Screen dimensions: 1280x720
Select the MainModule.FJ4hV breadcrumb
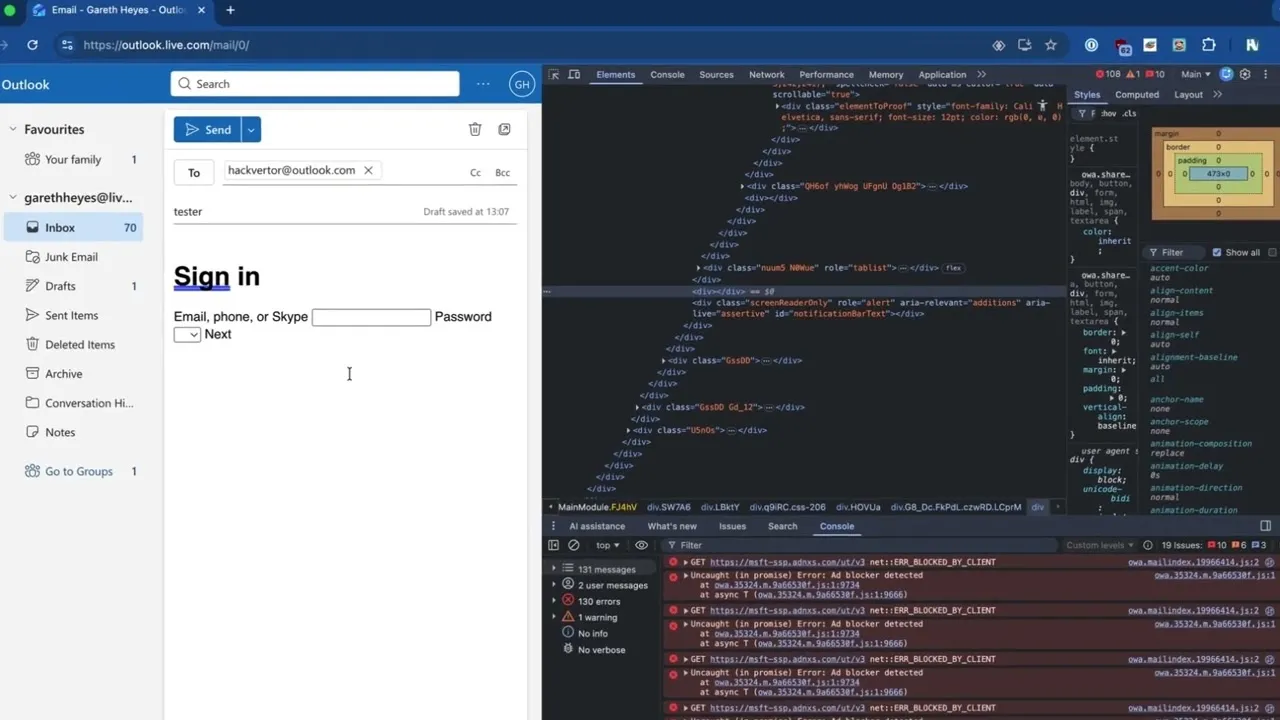click(597, 507)
